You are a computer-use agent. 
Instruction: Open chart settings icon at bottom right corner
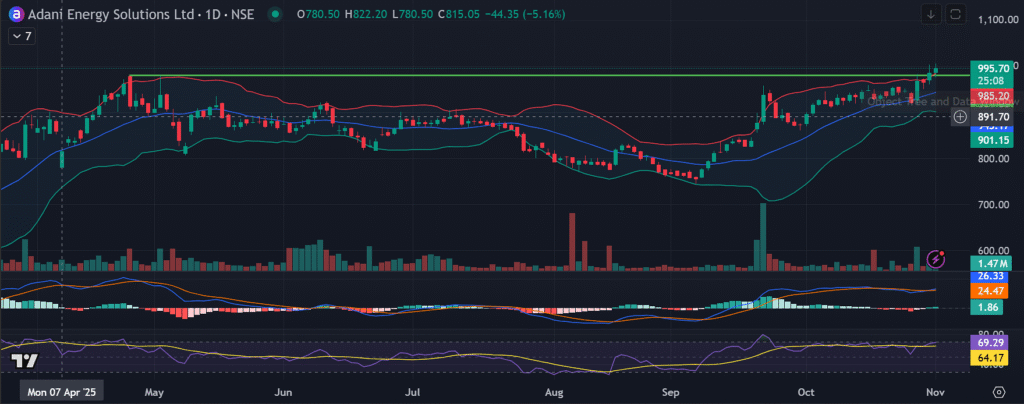click(x=997, y=392)
